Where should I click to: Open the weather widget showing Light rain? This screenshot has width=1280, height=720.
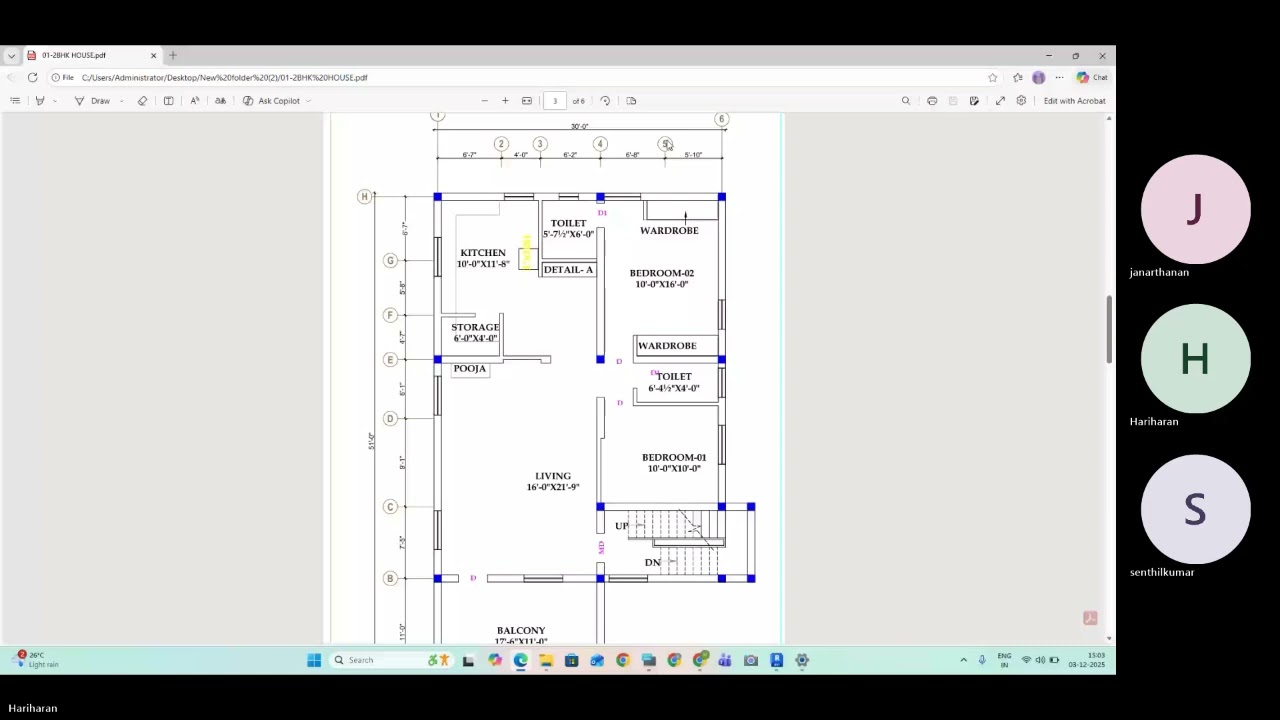coord(35,660)
